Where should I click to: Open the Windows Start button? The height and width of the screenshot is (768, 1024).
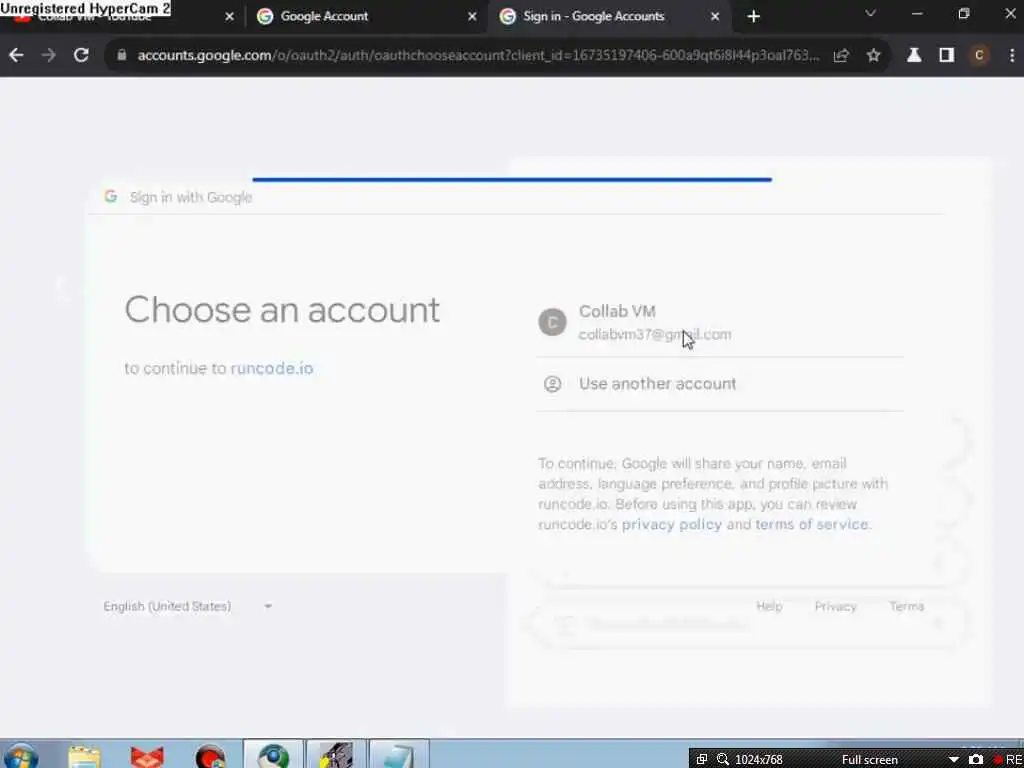pyautogui.click(x=20, y=756)
